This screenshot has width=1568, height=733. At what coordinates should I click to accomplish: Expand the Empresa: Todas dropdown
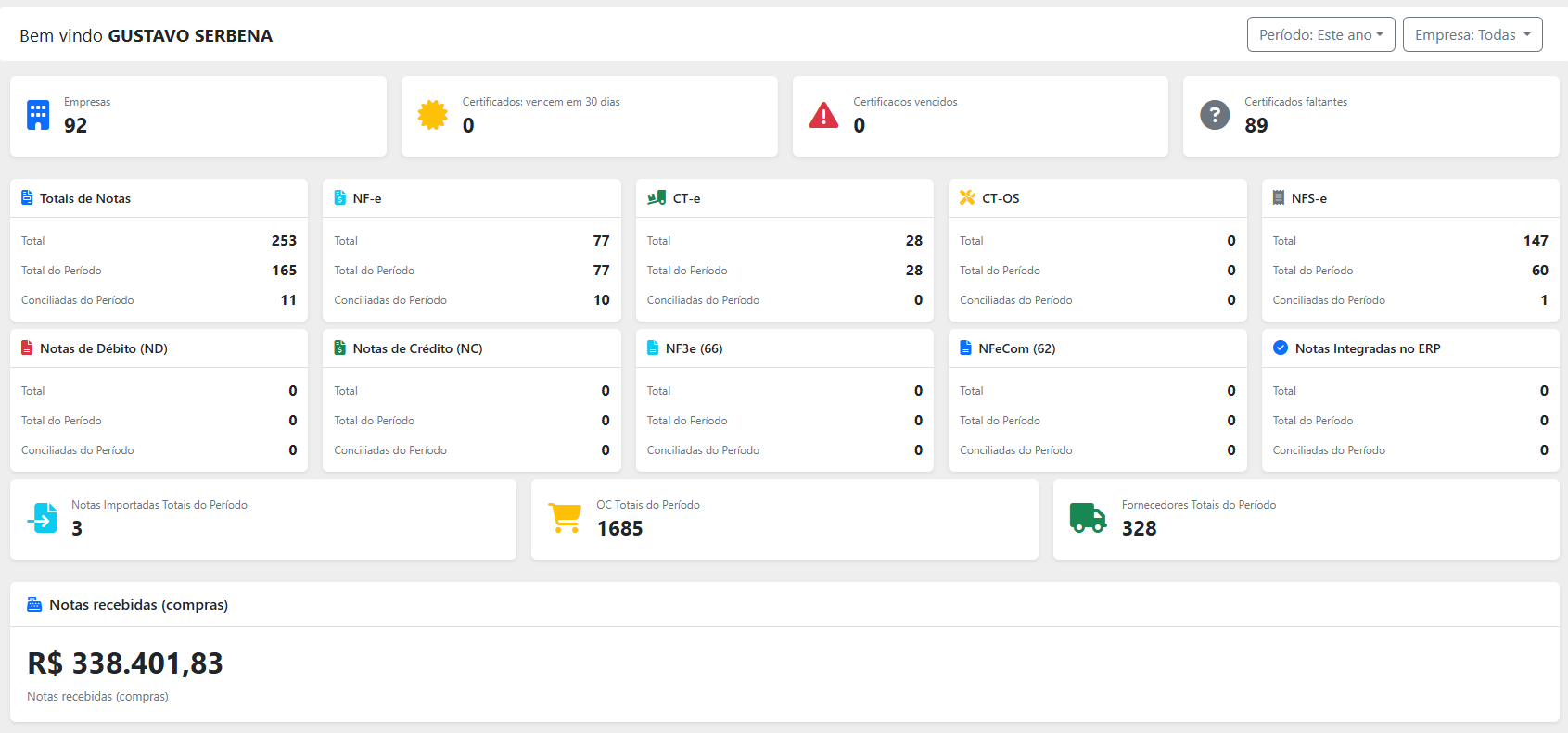(1472, 35)
